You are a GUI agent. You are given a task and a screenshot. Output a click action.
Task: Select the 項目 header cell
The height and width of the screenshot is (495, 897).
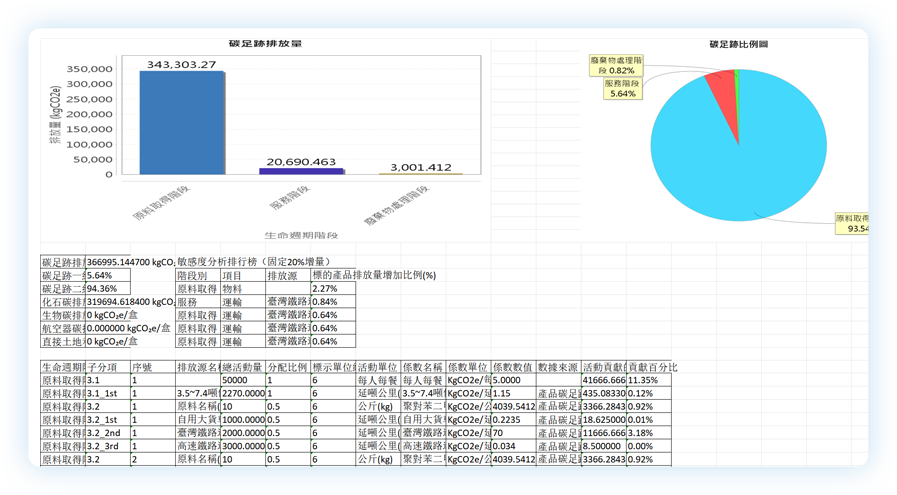click(x=243, y=275)
